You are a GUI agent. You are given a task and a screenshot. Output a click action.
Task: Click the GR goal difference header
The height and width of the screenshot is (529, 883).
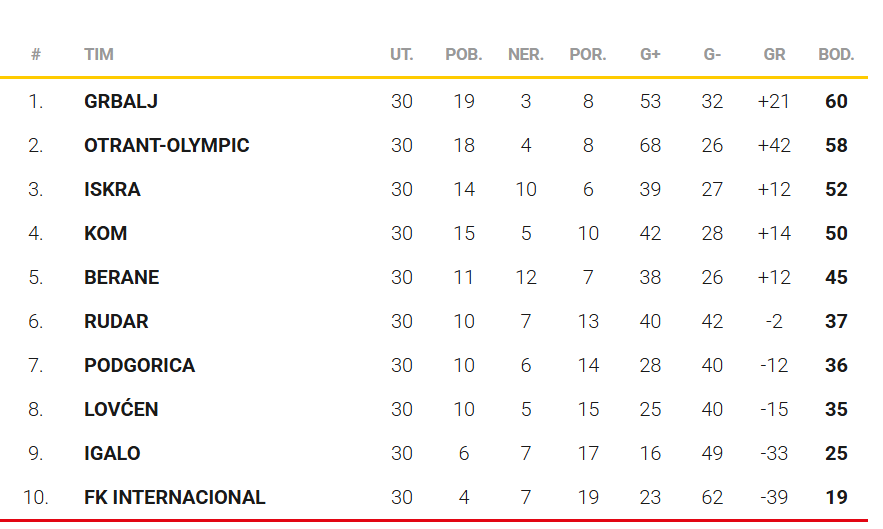[x=774, y=55]
